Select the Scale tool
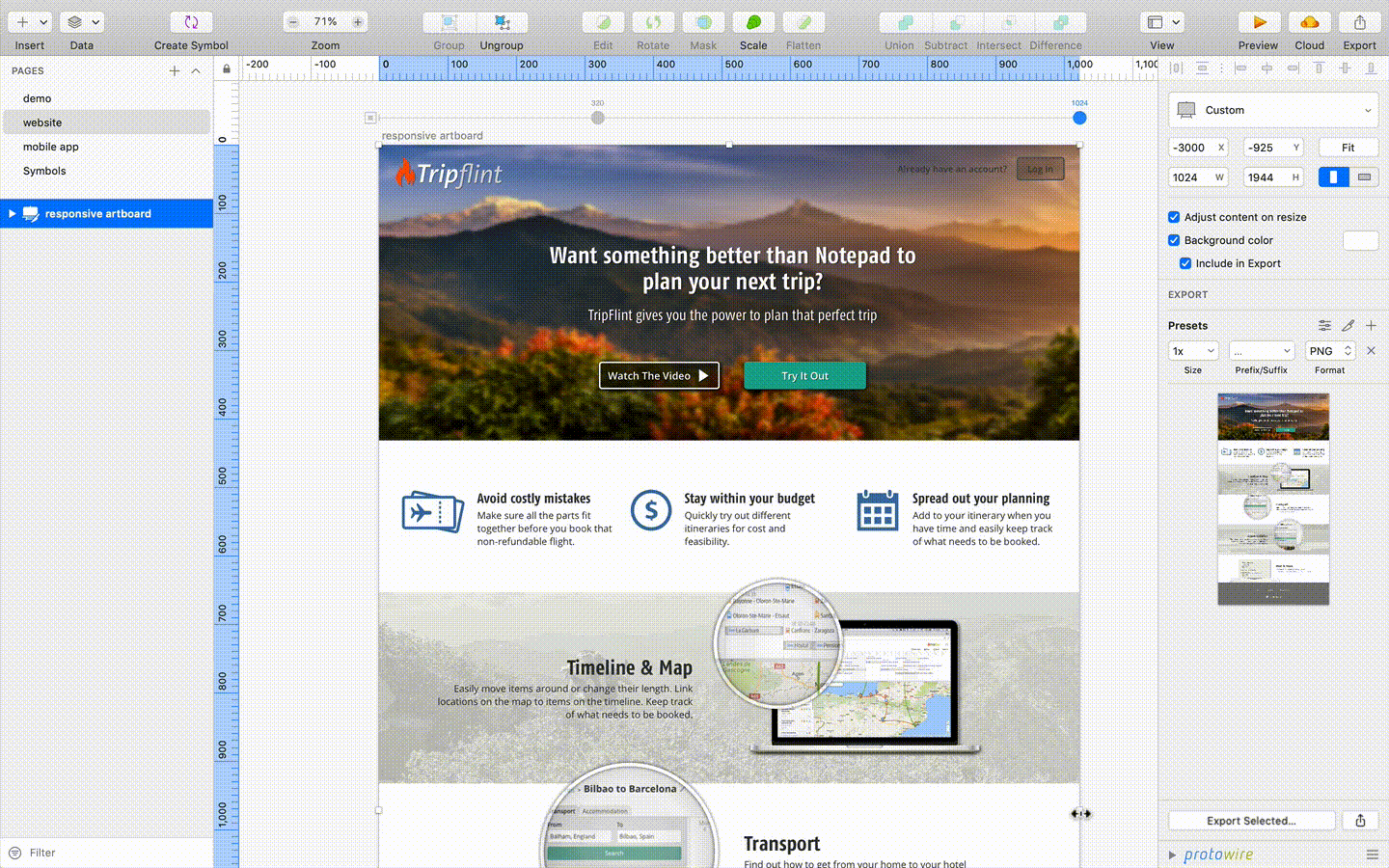This screenshot has height=868, width=1389. pos(753,22)
